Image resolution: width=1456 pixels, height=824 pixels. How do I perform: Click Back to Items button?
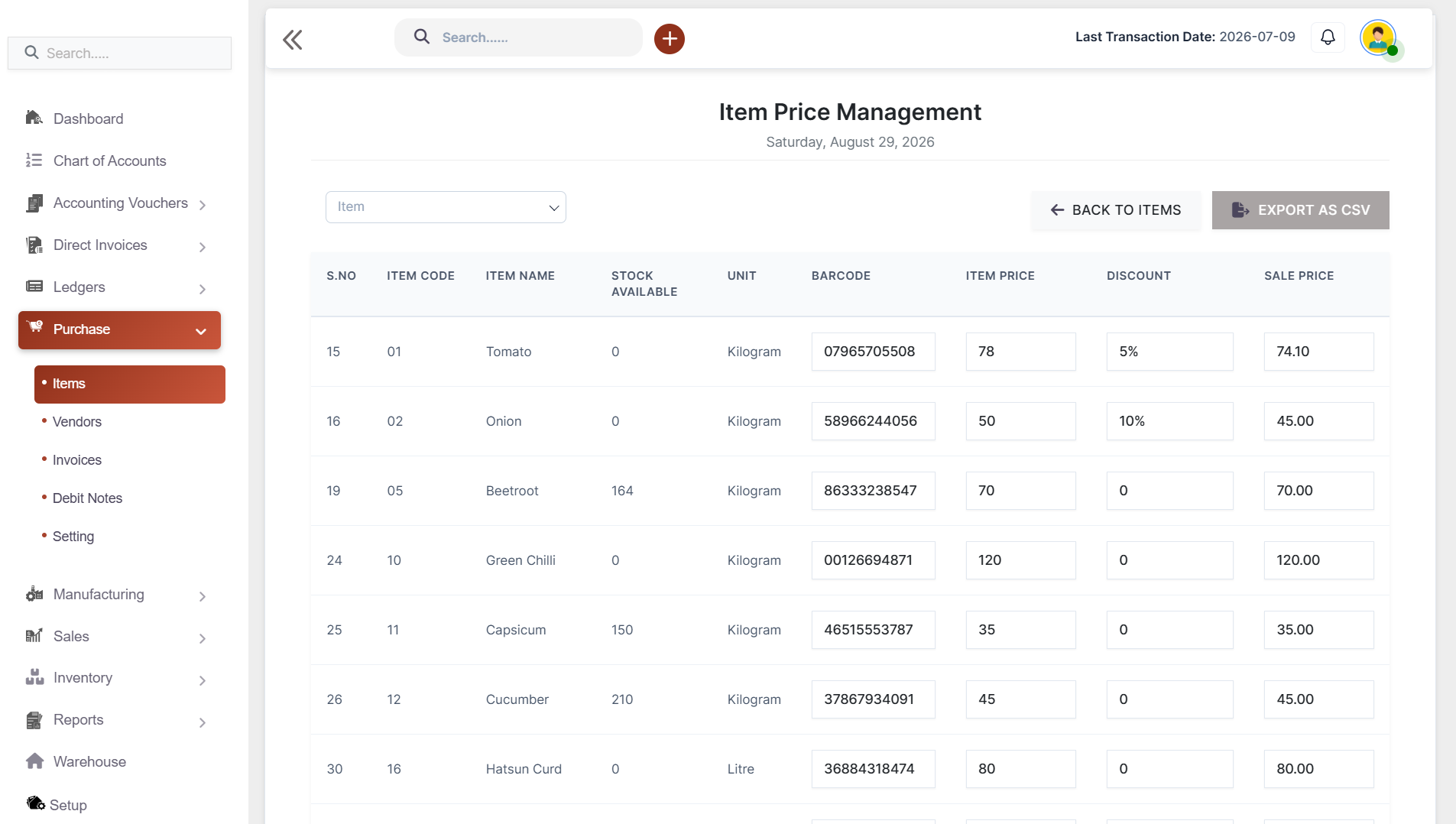(1115, 210)
